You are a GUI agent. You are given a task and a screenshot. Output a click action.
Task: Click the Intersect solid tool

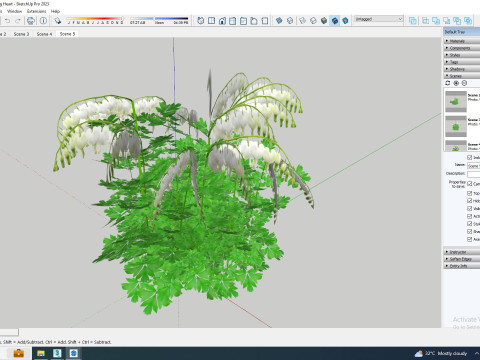[425, 21]
